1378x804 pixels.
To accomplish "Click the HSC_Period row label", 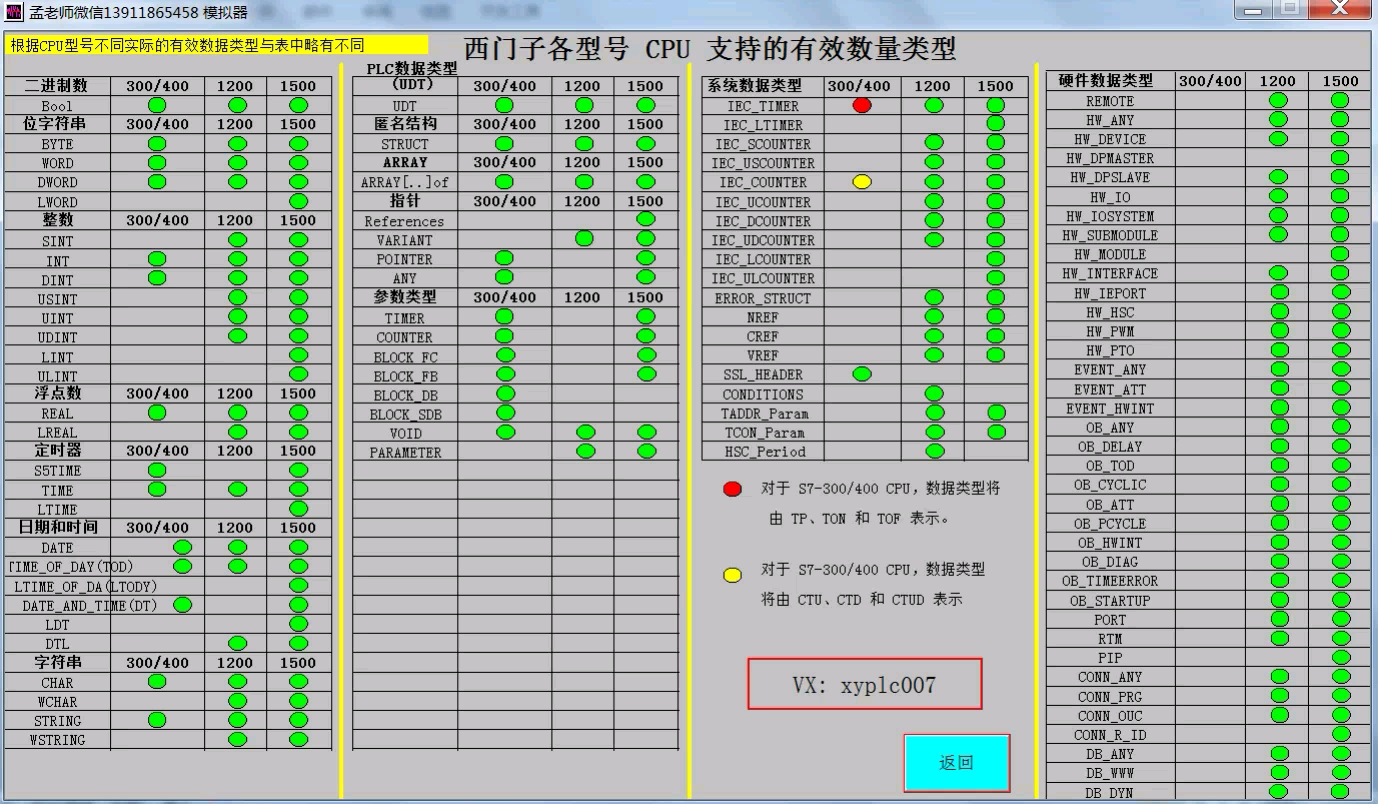I will [x=763, y=452].
